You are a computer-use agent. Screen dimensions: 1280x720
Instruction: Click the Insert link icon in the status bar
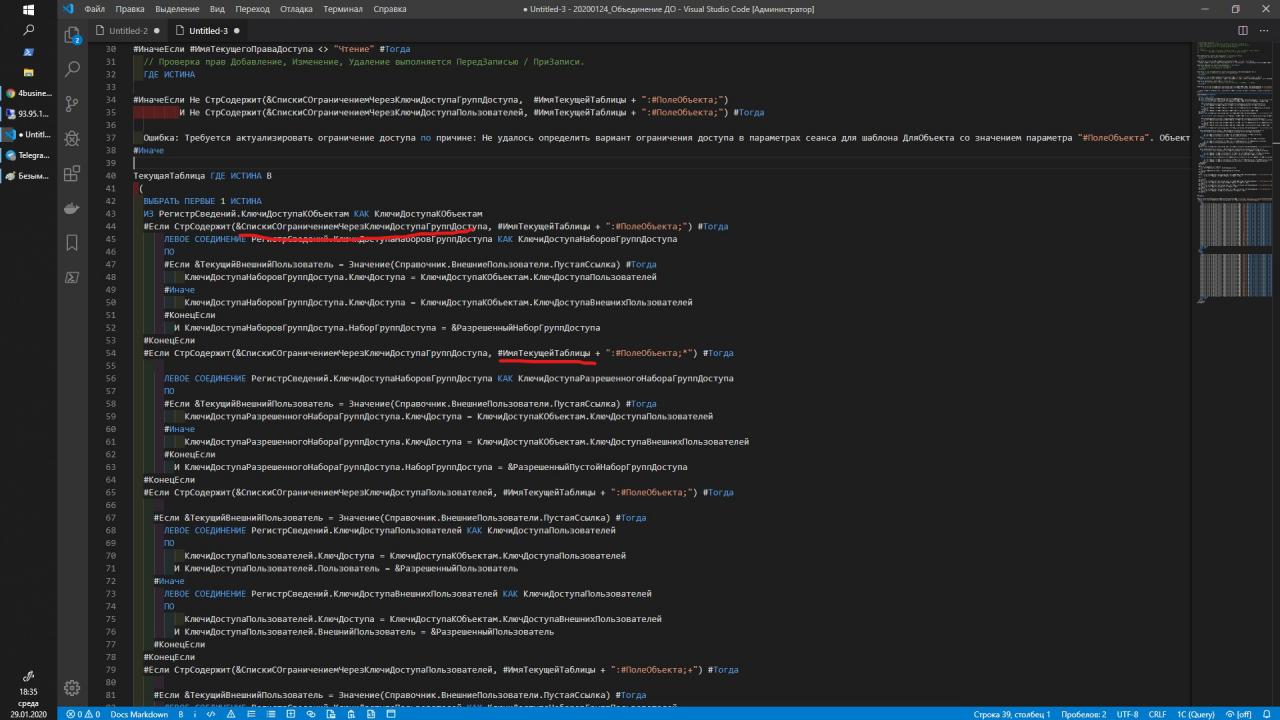coord(311,714)
